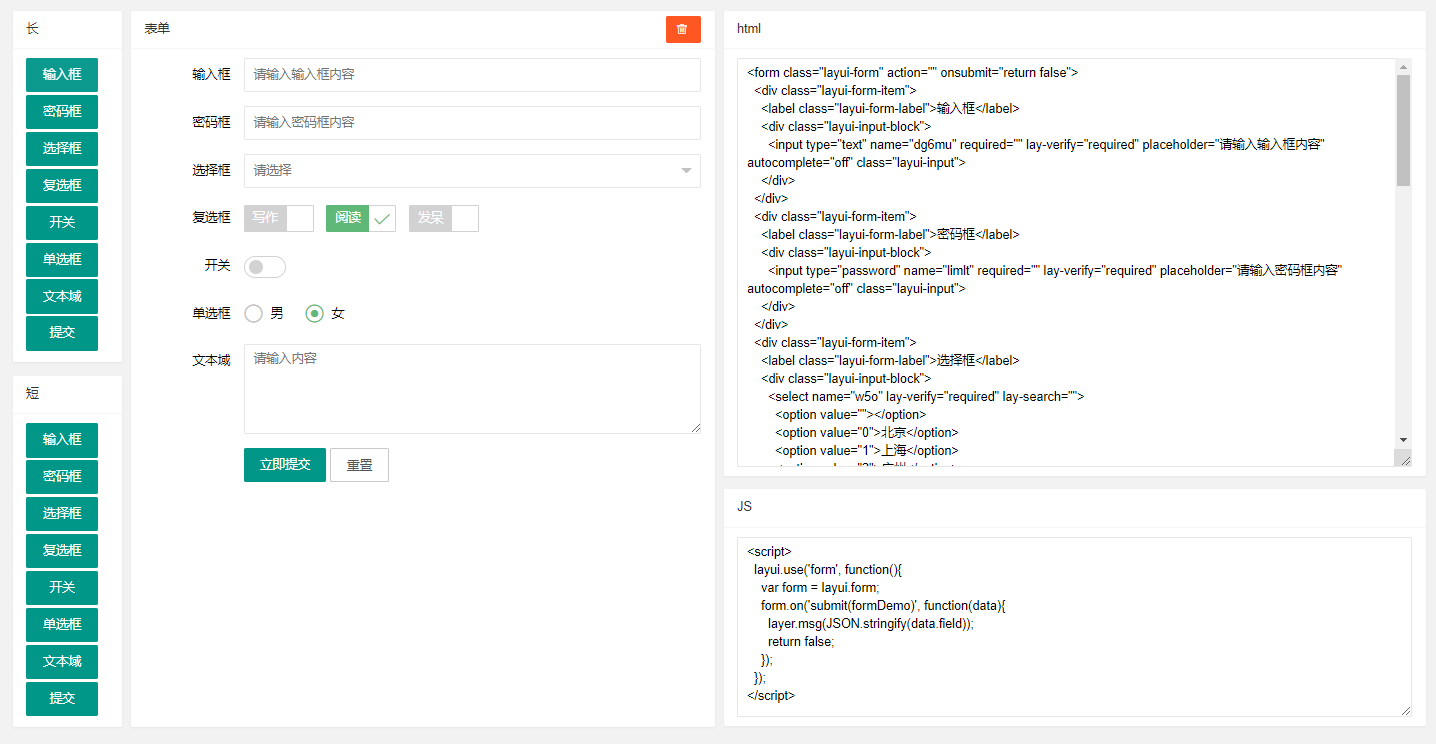Uncheck the 阅读 checkbox
This screenshot has height=744, width=1436.
(x=361, y=218)
